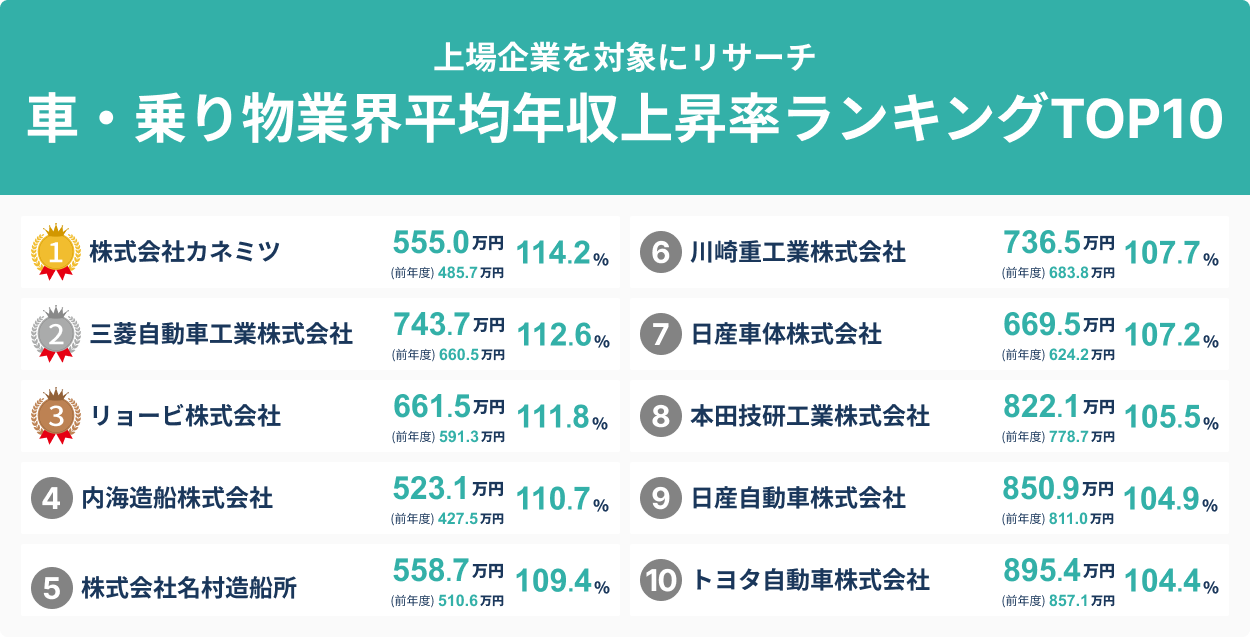Select the gray number 5 rank circle
The height and width of the screenshot is (637, 1250).
tap(51, 587)
